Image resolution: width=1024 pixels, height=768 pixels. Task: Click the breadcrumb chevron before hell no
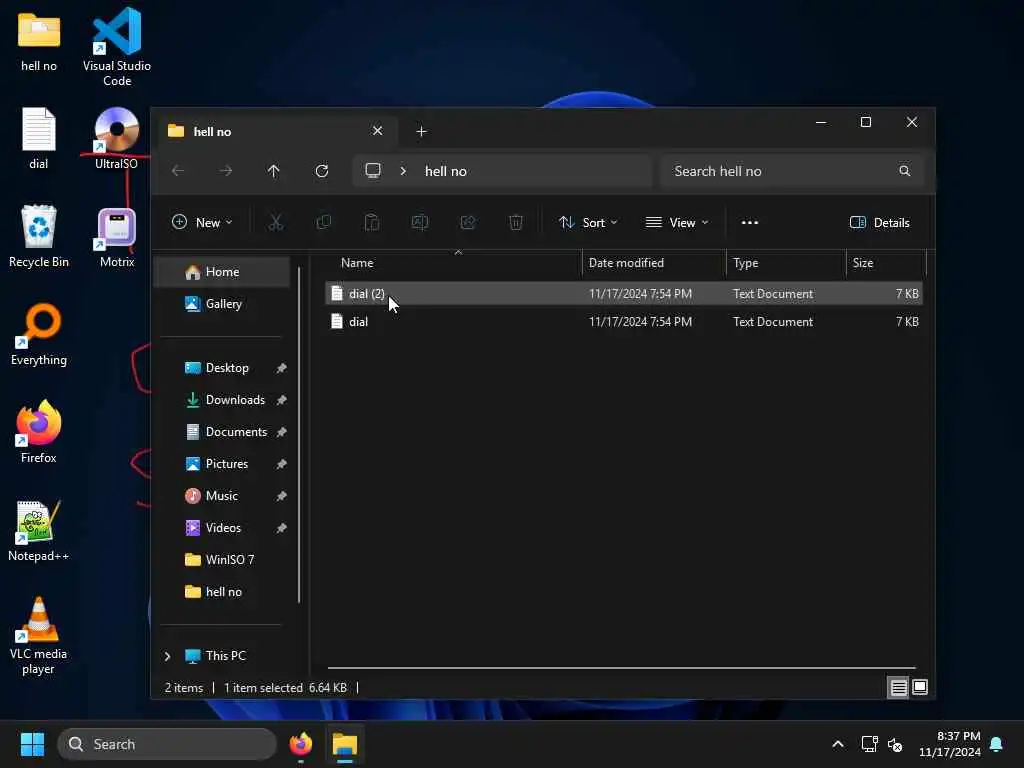[x=403, y=171]
